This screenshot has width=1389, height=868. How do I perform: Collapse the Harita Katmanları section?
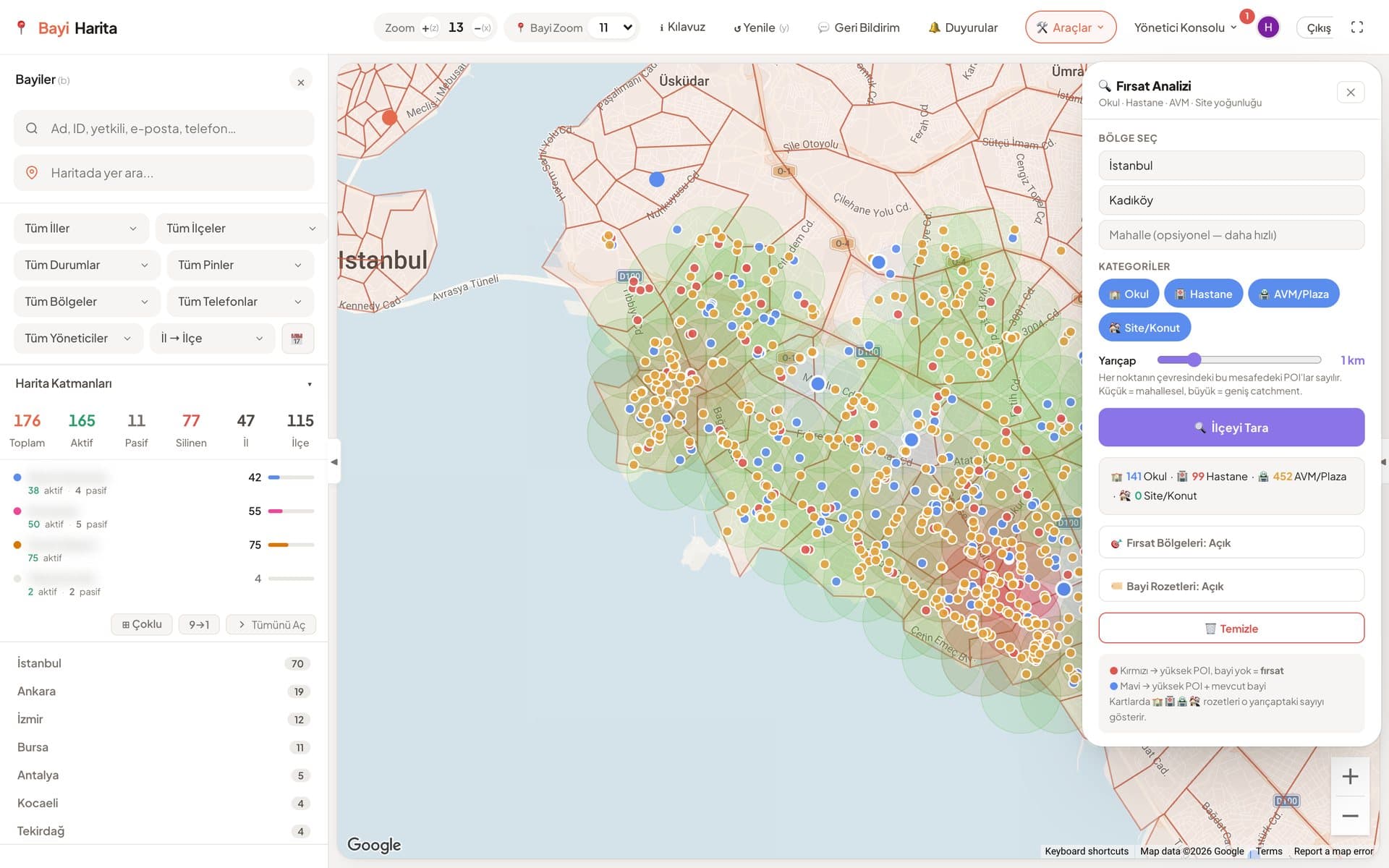(309, 384)
